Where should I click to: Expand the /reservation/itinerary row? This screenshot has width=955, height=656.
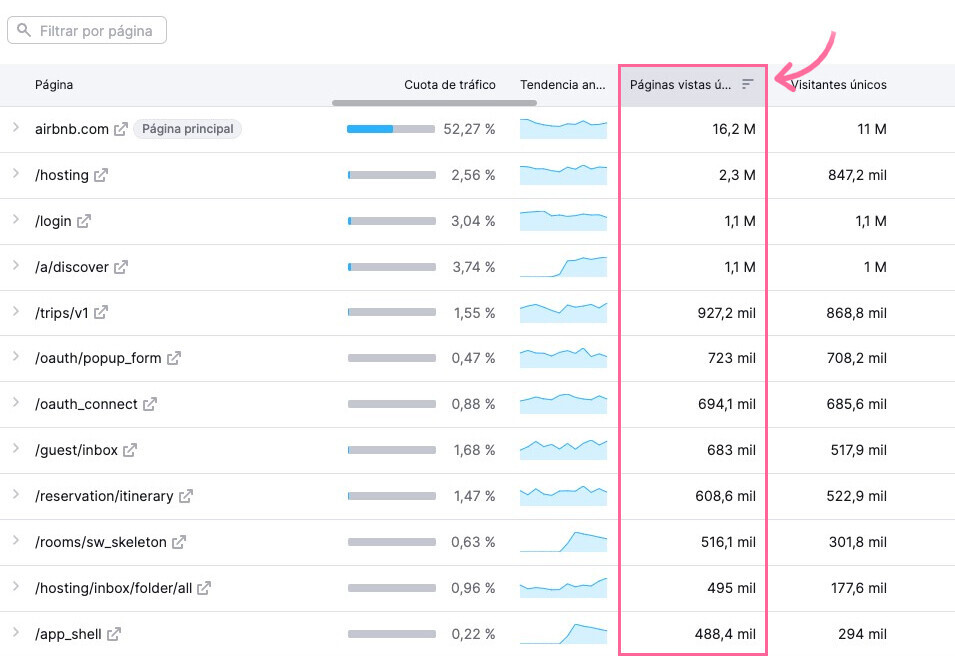16,495
